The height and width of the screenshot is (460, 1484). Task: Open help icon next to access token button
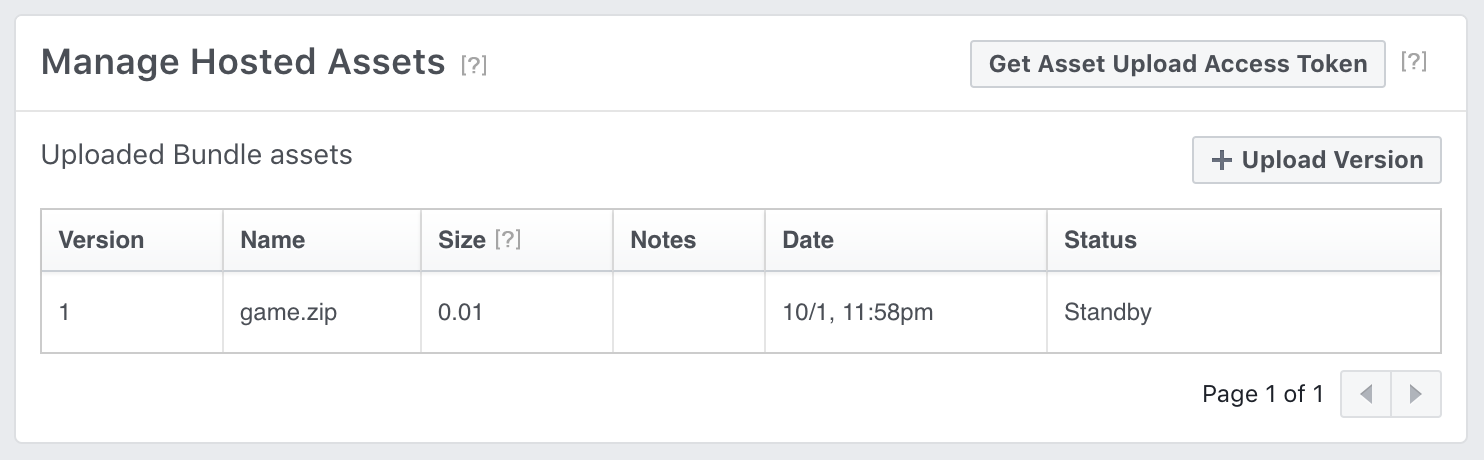(1413, 61)
